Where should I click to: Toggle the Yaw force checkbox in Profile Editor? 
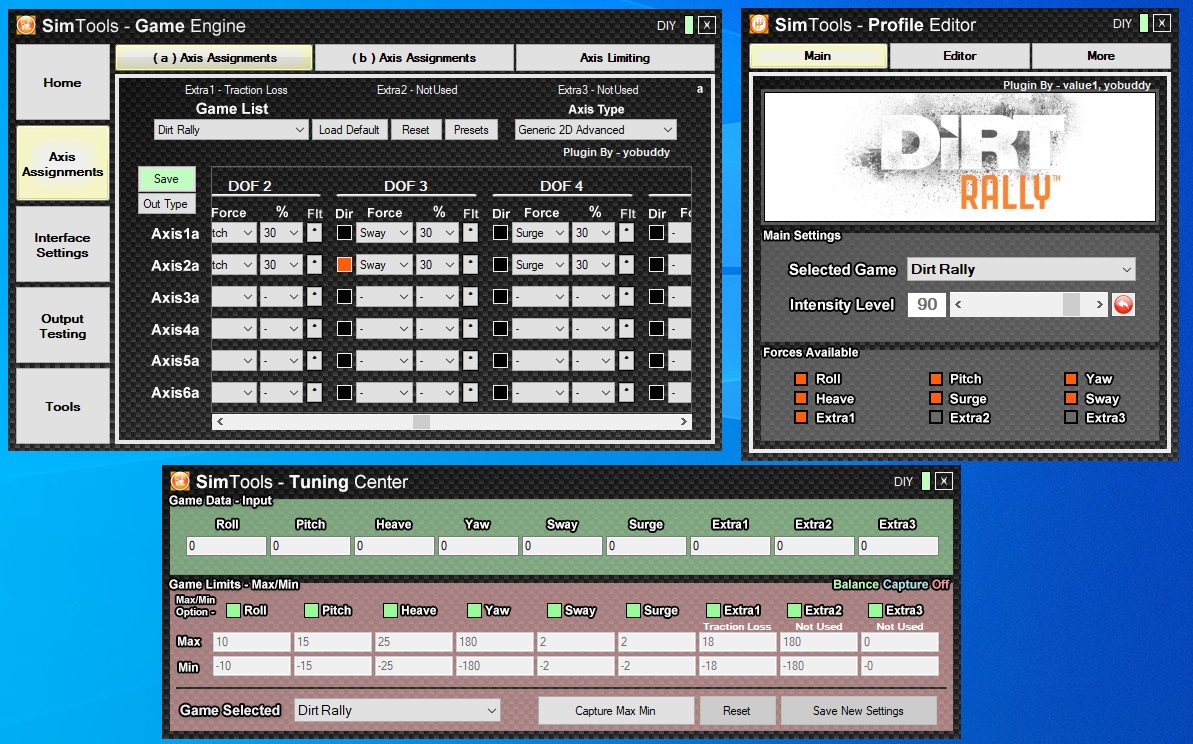point(1071,379)
